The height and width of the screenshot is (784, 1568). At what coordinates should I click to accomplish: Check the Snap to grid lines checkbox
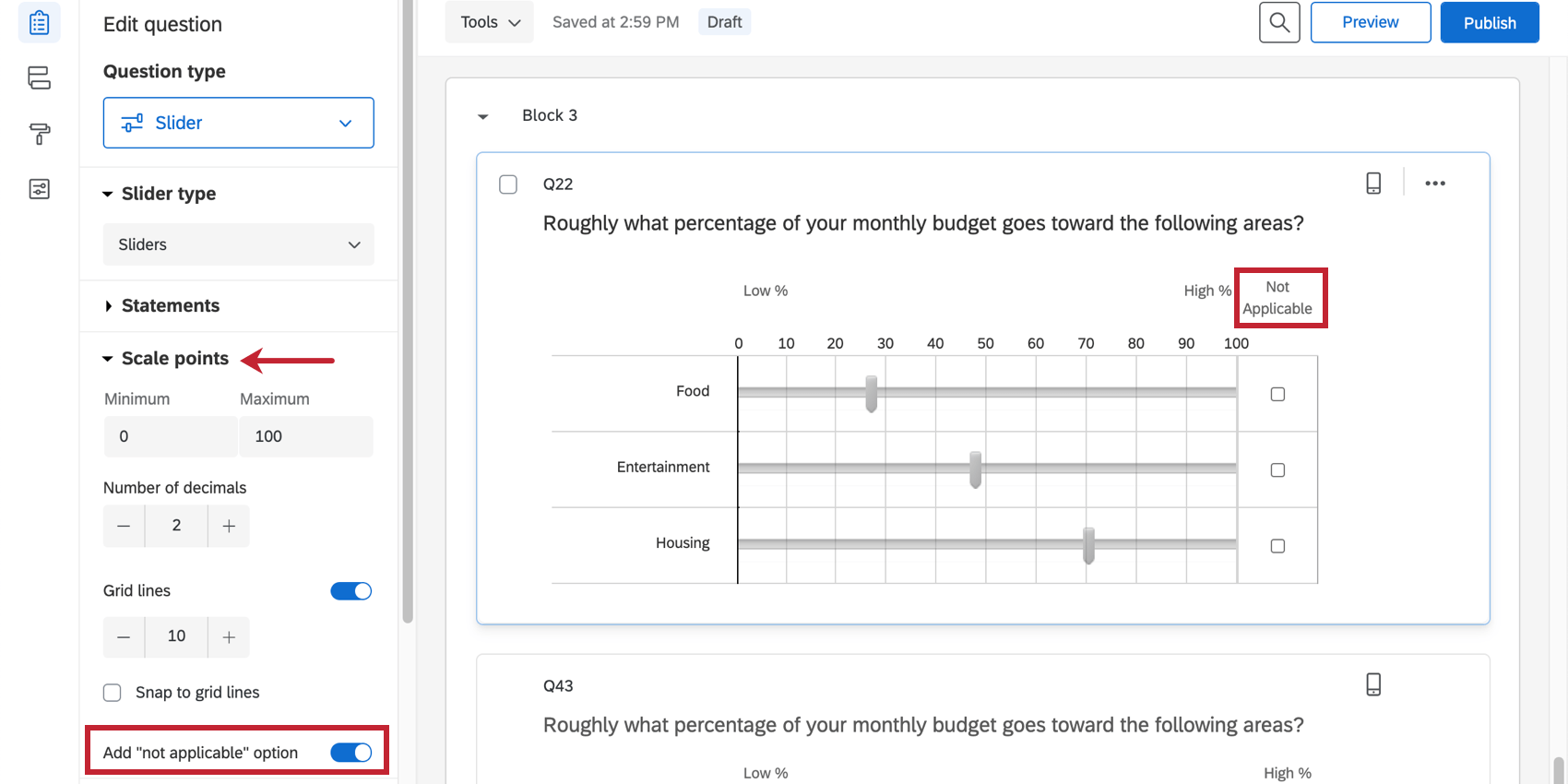tap(112, 692)
